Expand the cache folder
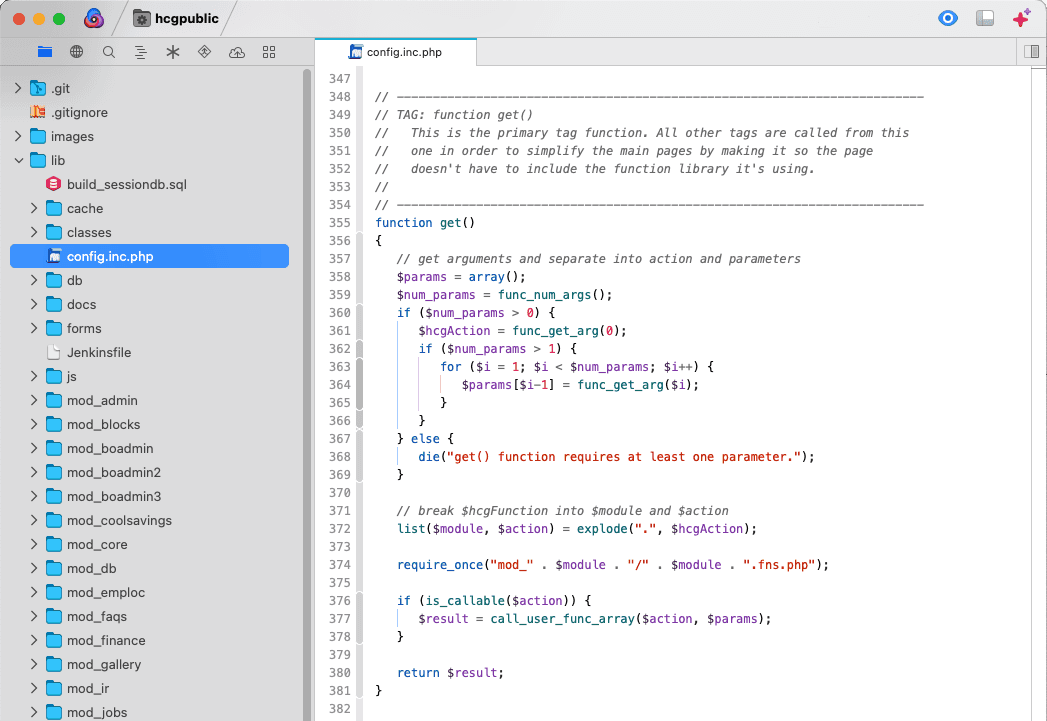This screenshot has height=721, width=1047. click(x=34, y=208)
